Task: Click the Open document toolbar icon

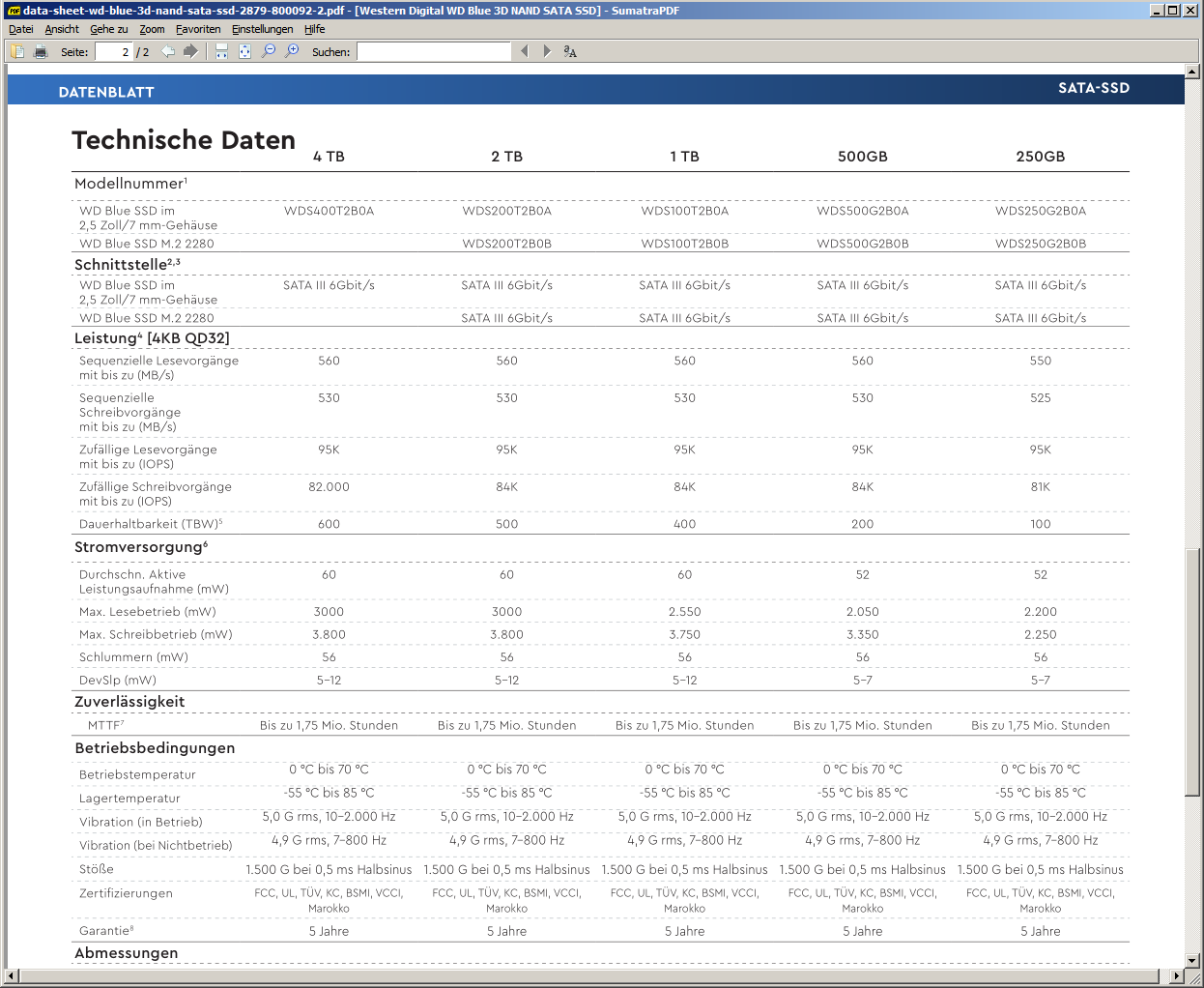Action: 17,51
